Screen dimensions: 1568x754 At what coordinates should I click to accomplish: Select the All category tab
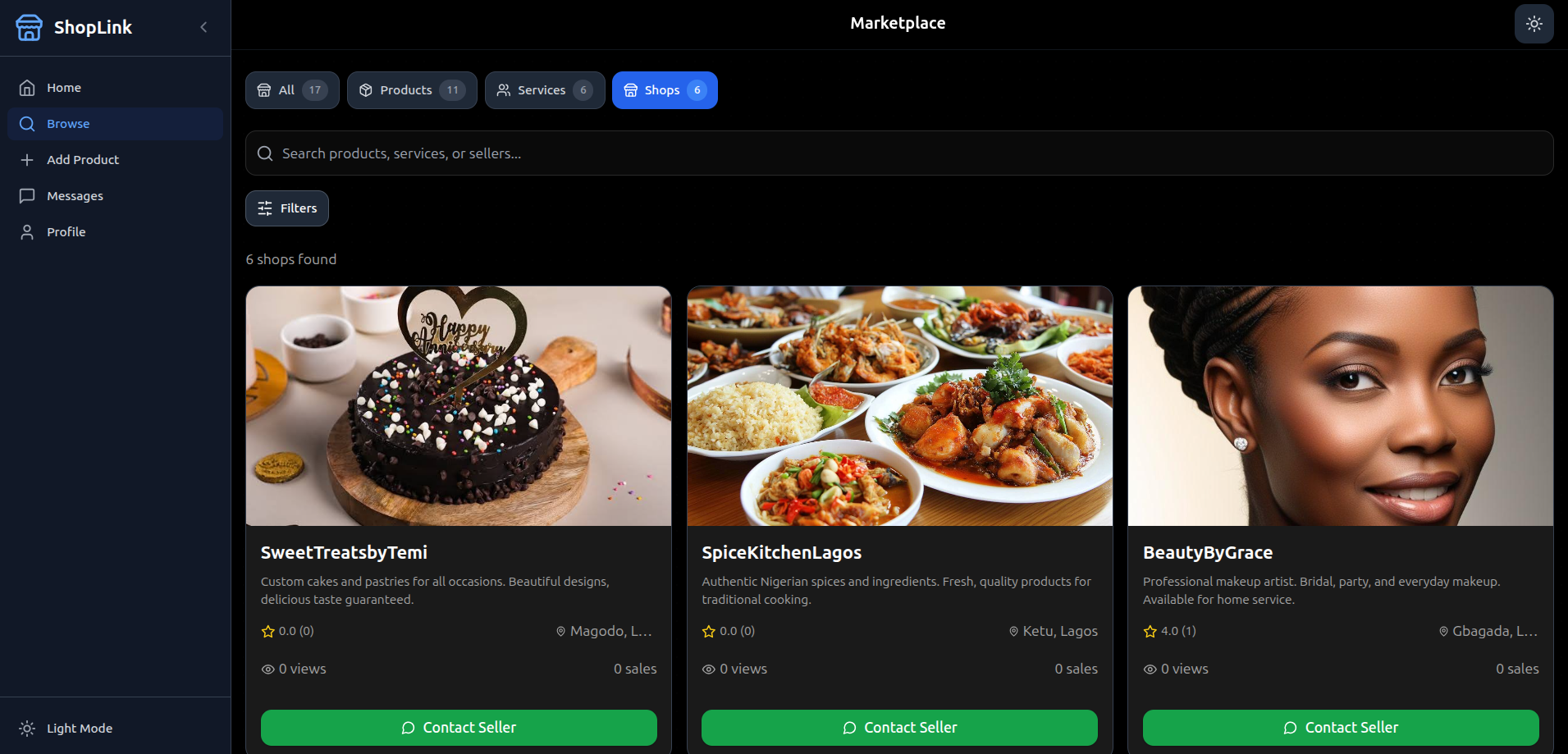(292, 90)
